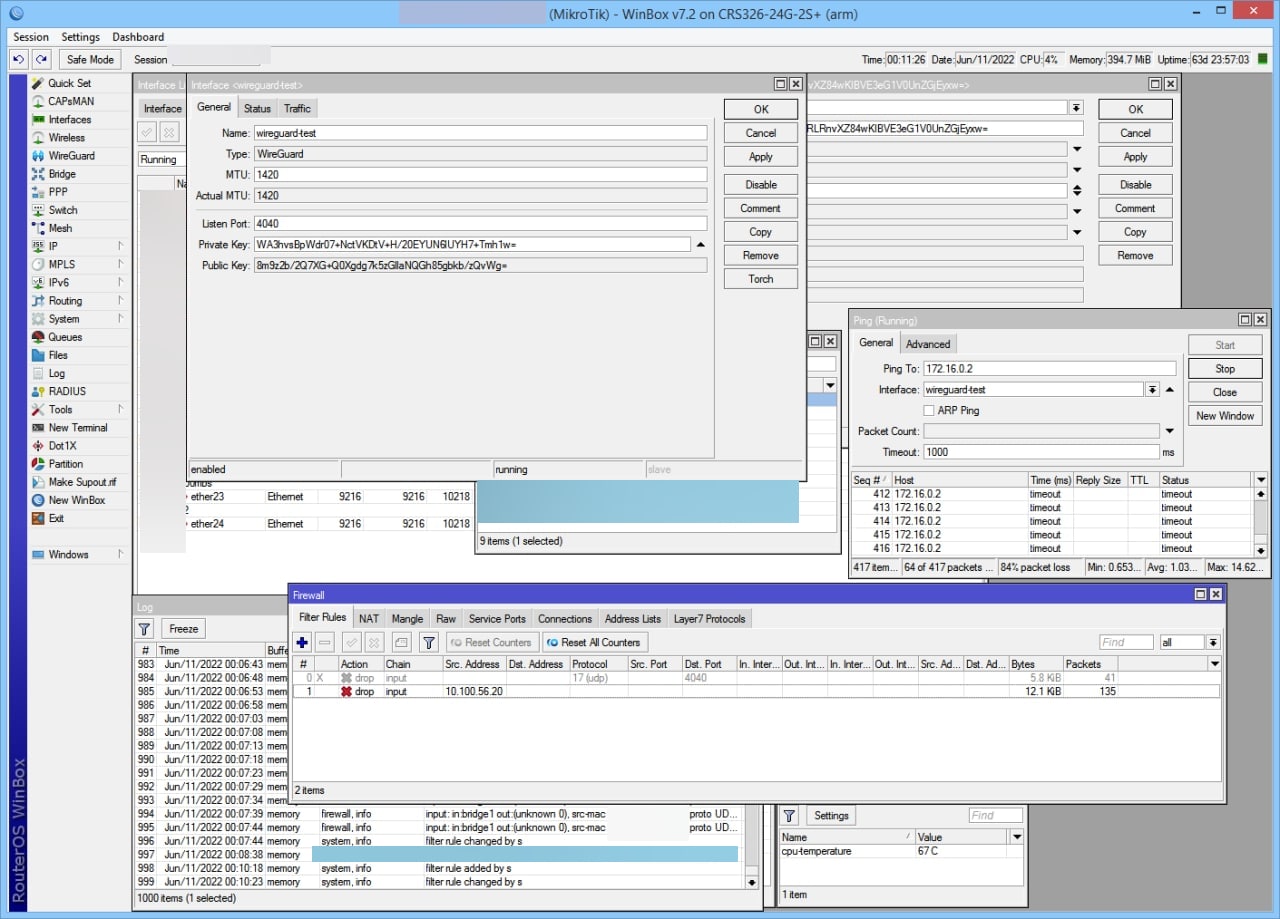Add a firewall rule with the plus icon
The image size is (1280, 919).
302,642
